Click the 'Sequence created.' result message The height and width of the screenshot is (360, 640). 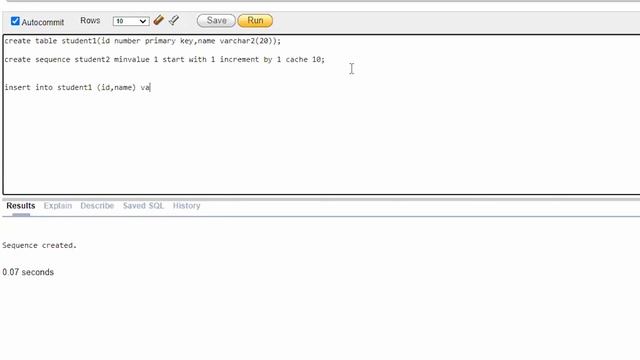[39, 245]
